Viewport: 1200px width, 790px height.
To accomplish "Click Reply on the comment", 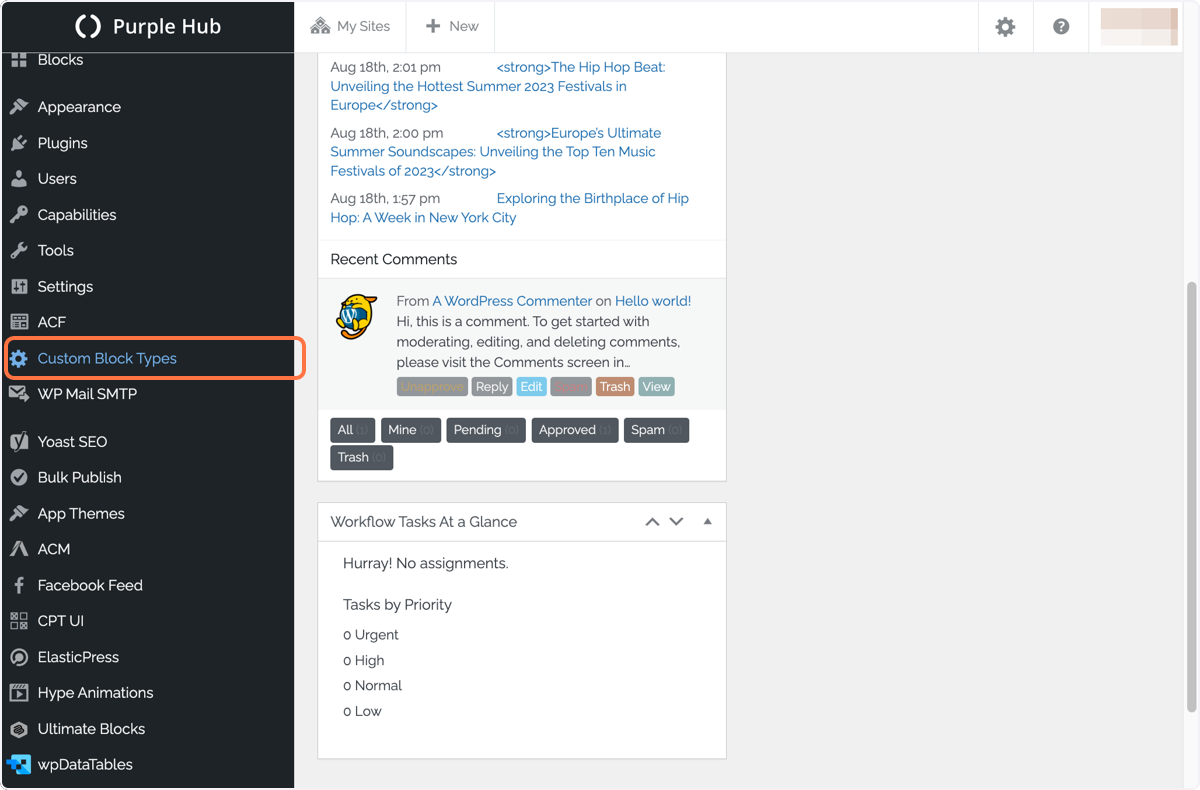I will (x=492, y=387).
